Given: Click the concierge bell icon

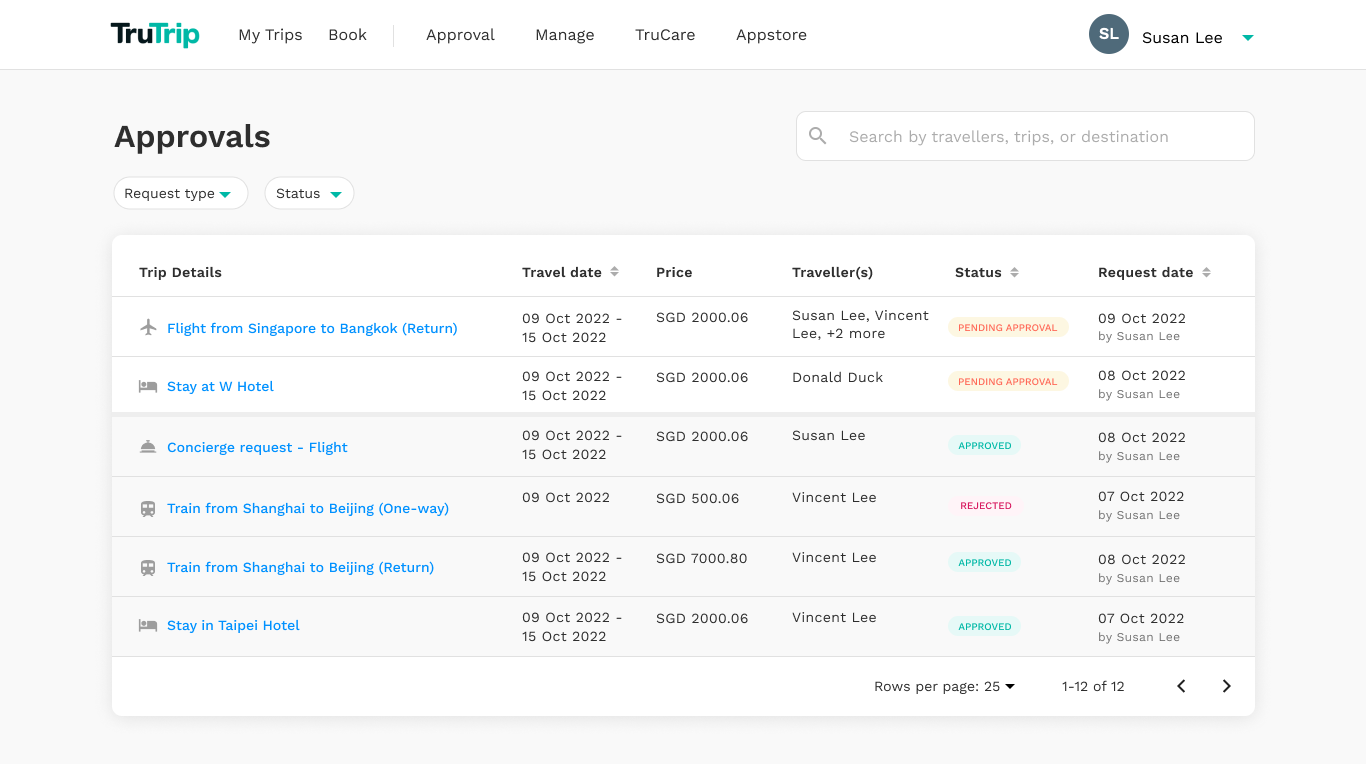Looking at the screenshot, I should [148, 447].
